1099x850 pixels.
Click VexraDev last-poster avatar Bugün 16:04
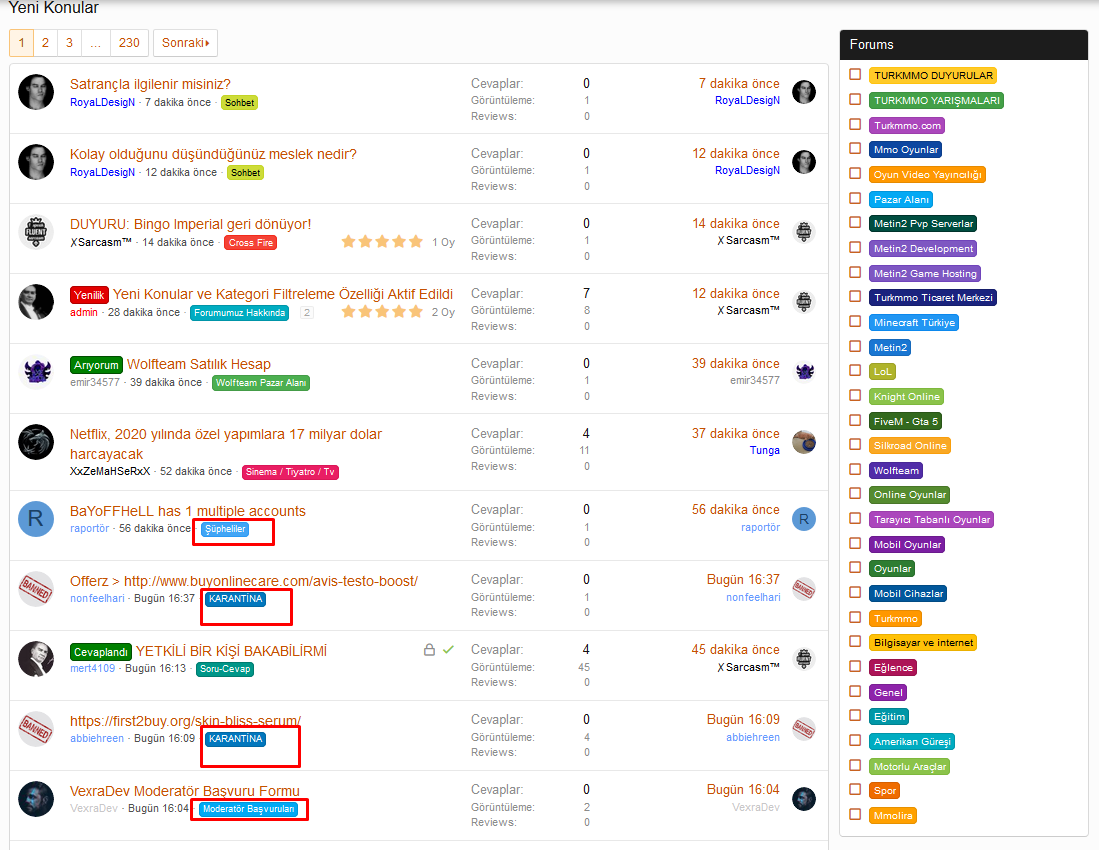click(804, 799)
